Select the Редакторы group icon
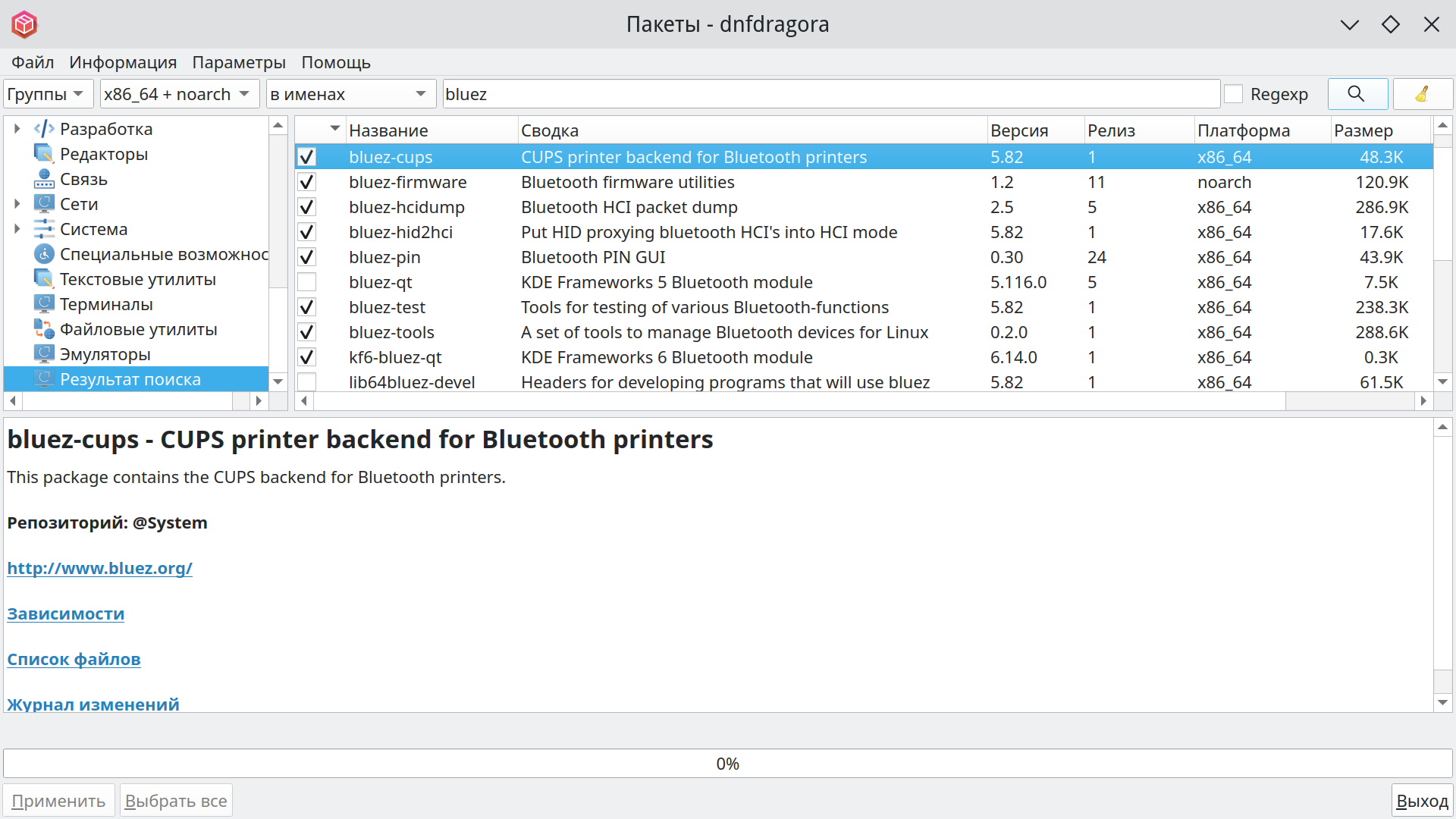Image resolution: width=1456 pixels, height=819 pixels. (x=44, y=154)
